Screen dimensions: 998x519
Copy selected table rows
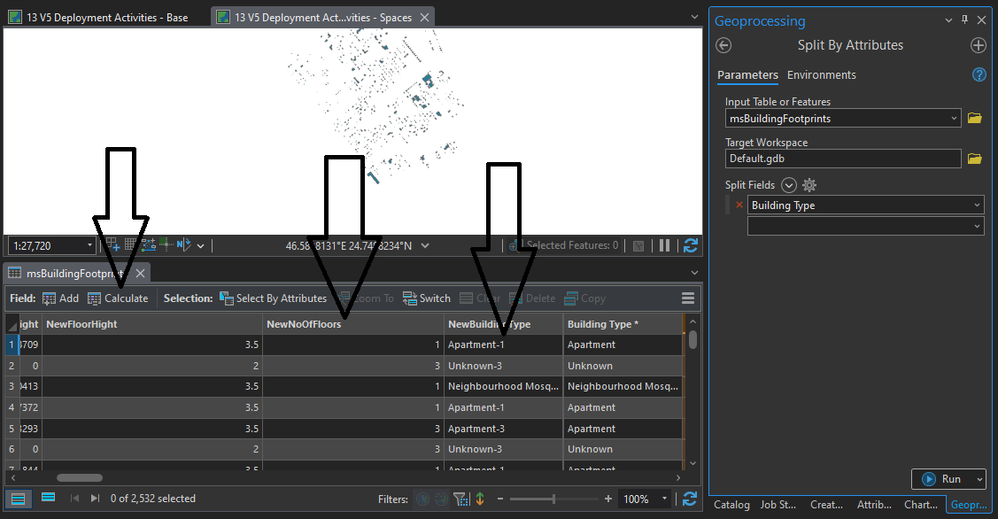tap(585, 298)
